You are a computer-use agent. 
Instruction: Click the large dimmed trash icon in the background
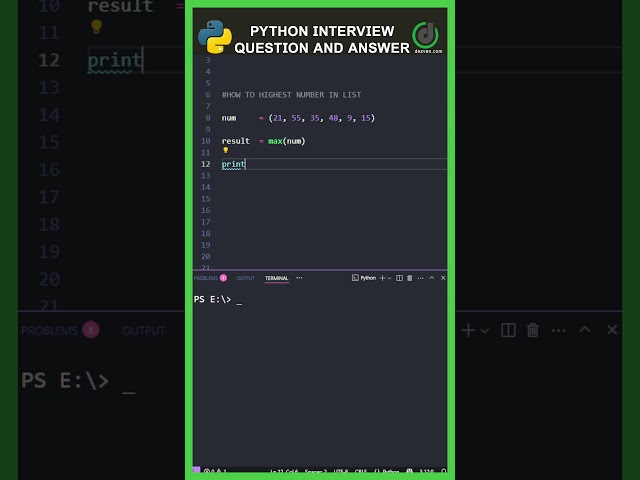click(x=533, y=330)
